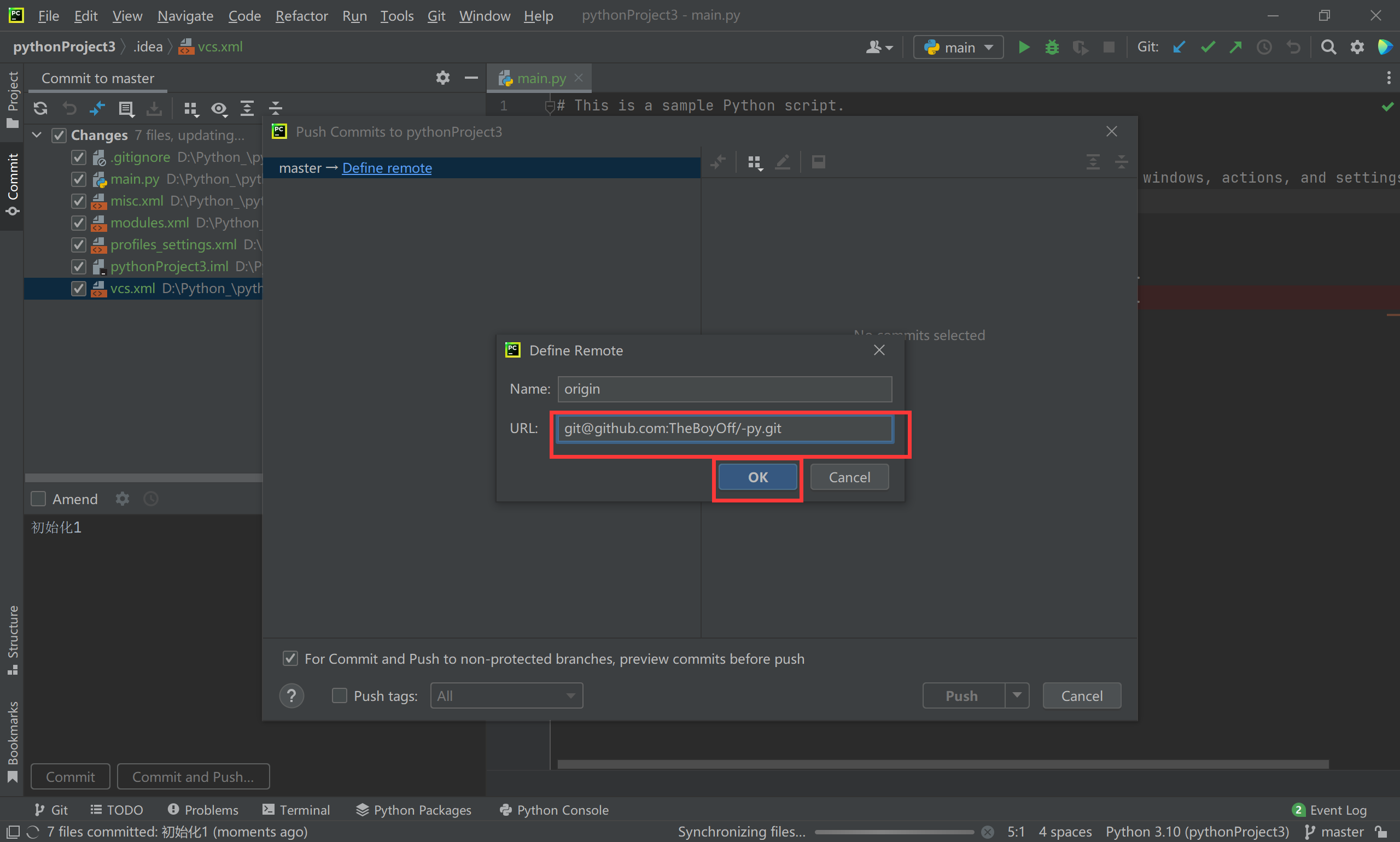Click the Define remote link

387,168
